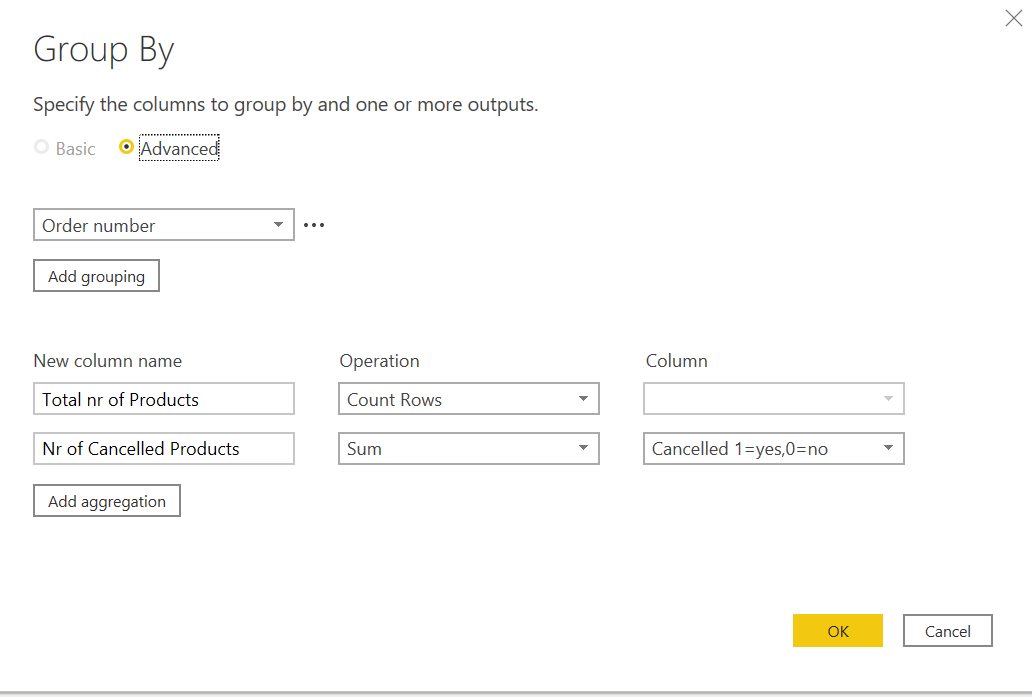The image size is (1032, 697).
Task: Open the Sum operation dropdown
Action: point(469,449)
